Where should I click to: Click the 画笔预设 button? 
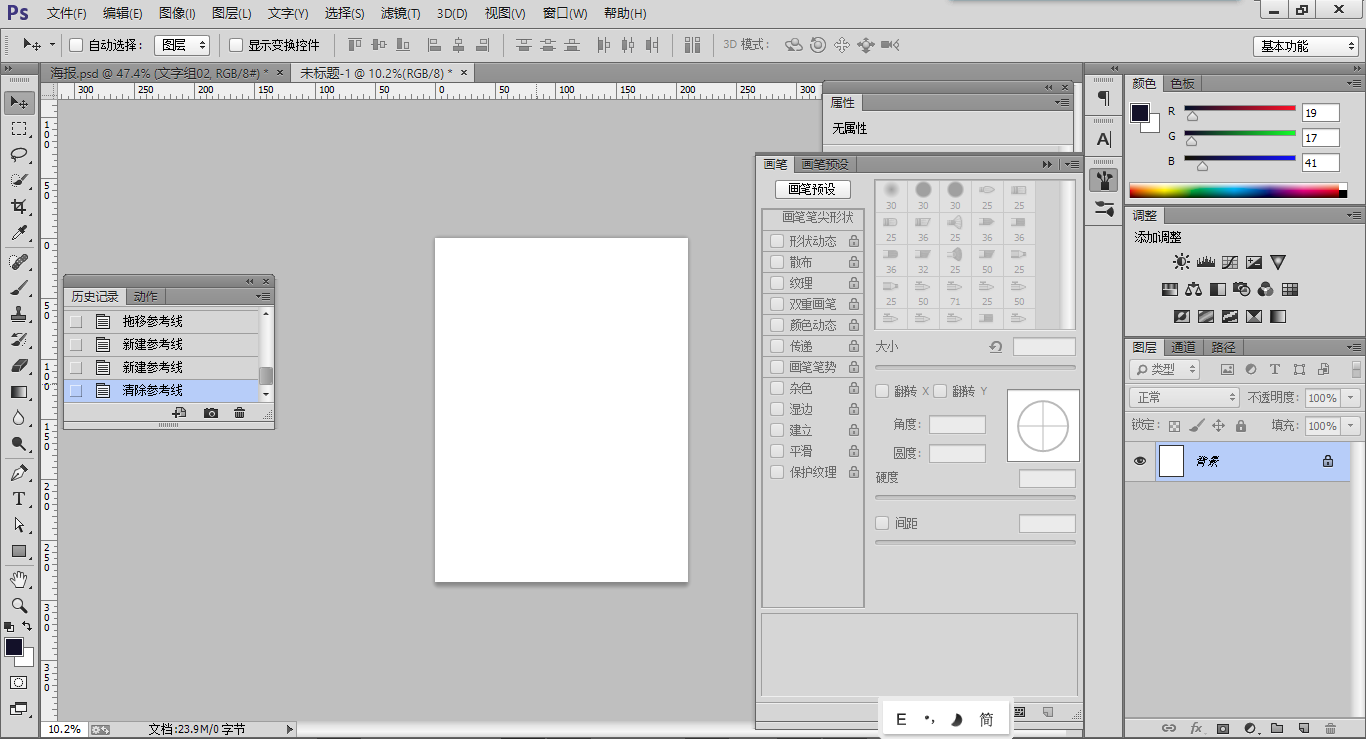[x=812, y=189]
